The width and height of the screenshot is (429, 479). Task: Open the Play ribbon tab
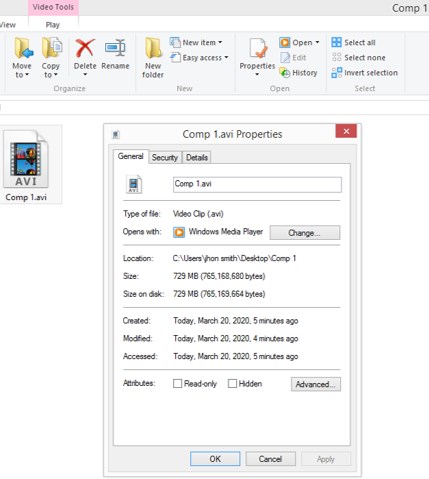(x=53, y=25)
